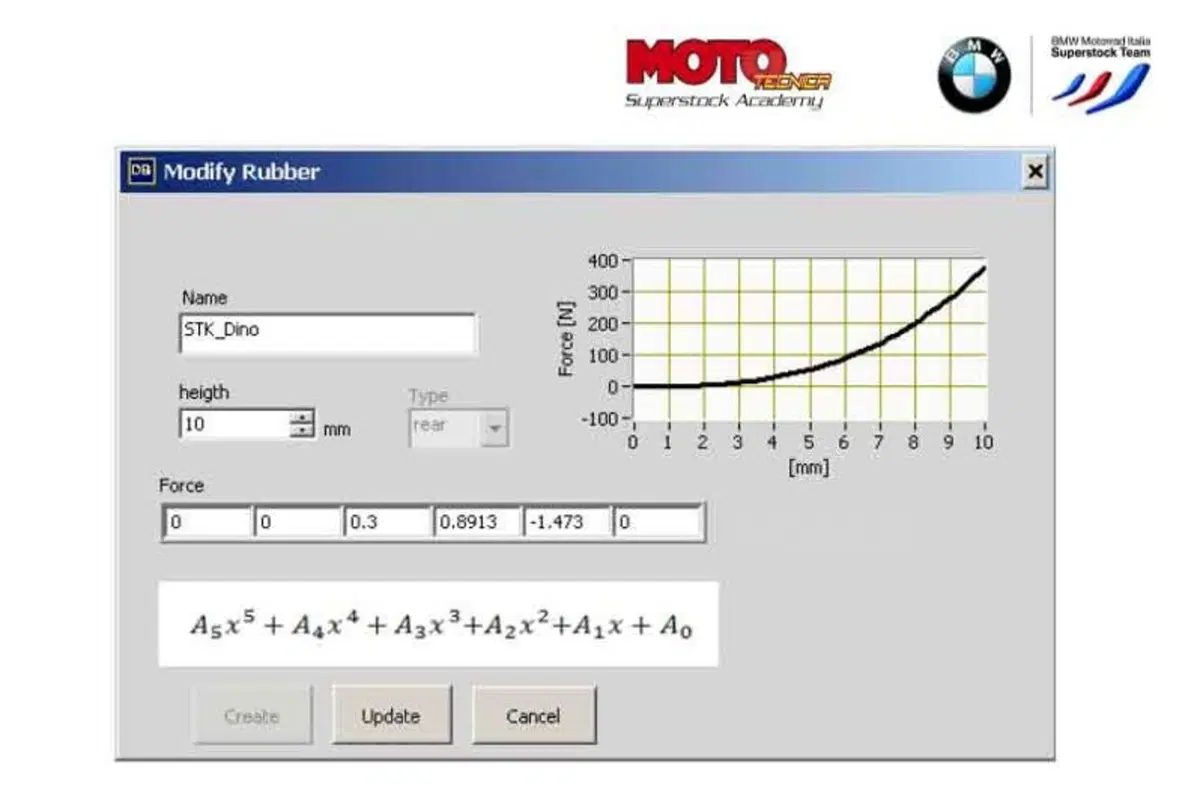Click the heigth value field showing 10

pos(235,424)
